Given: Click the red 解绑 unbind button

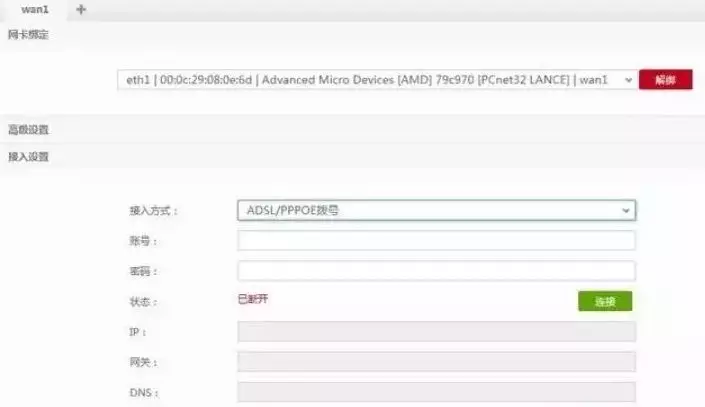Looking at the screenshot, I should point(665,80).
